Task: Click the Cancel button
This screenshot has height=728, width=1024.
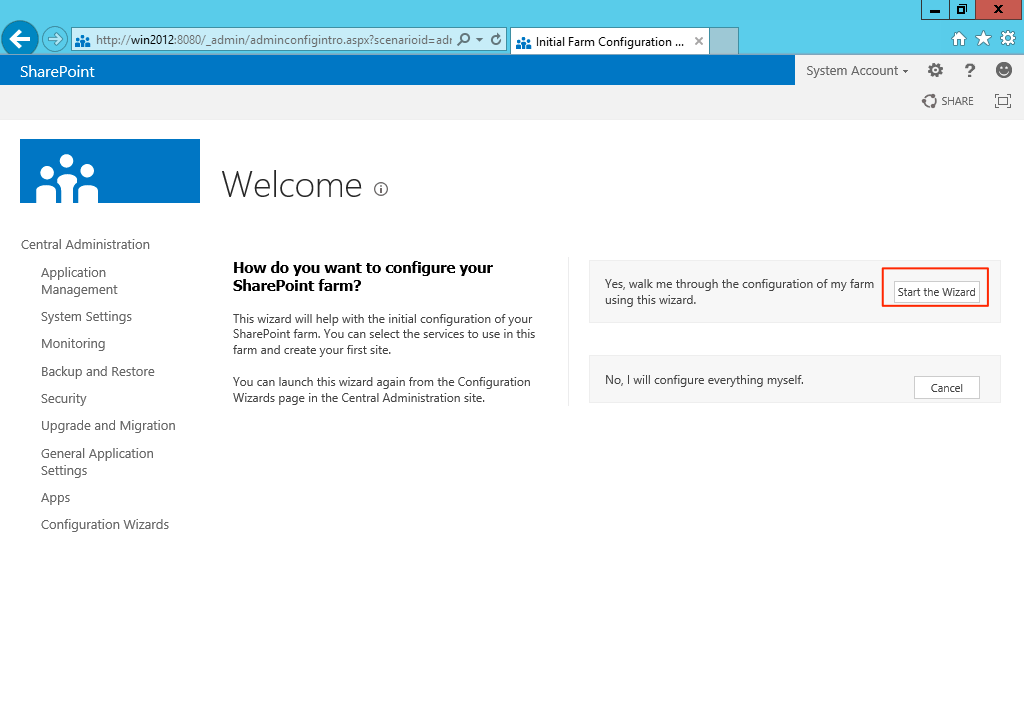Action: click(946, 388)
